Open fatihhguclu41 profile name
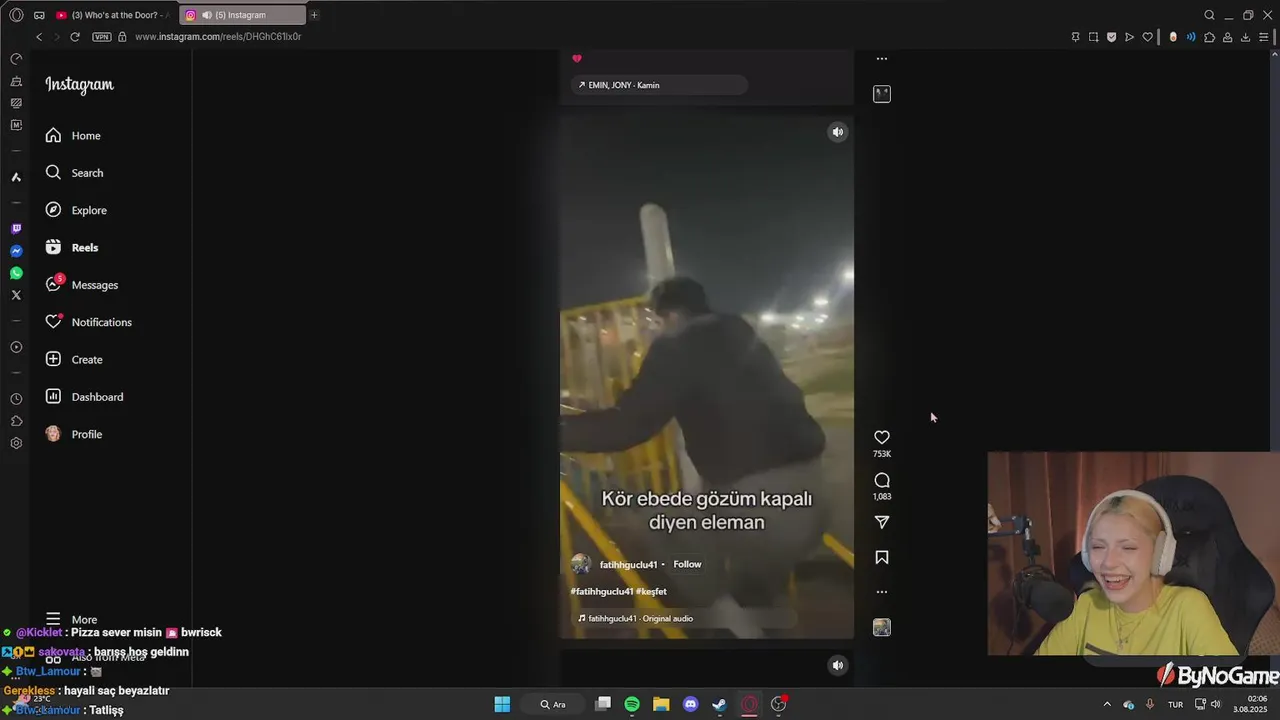 click(628, 565)
